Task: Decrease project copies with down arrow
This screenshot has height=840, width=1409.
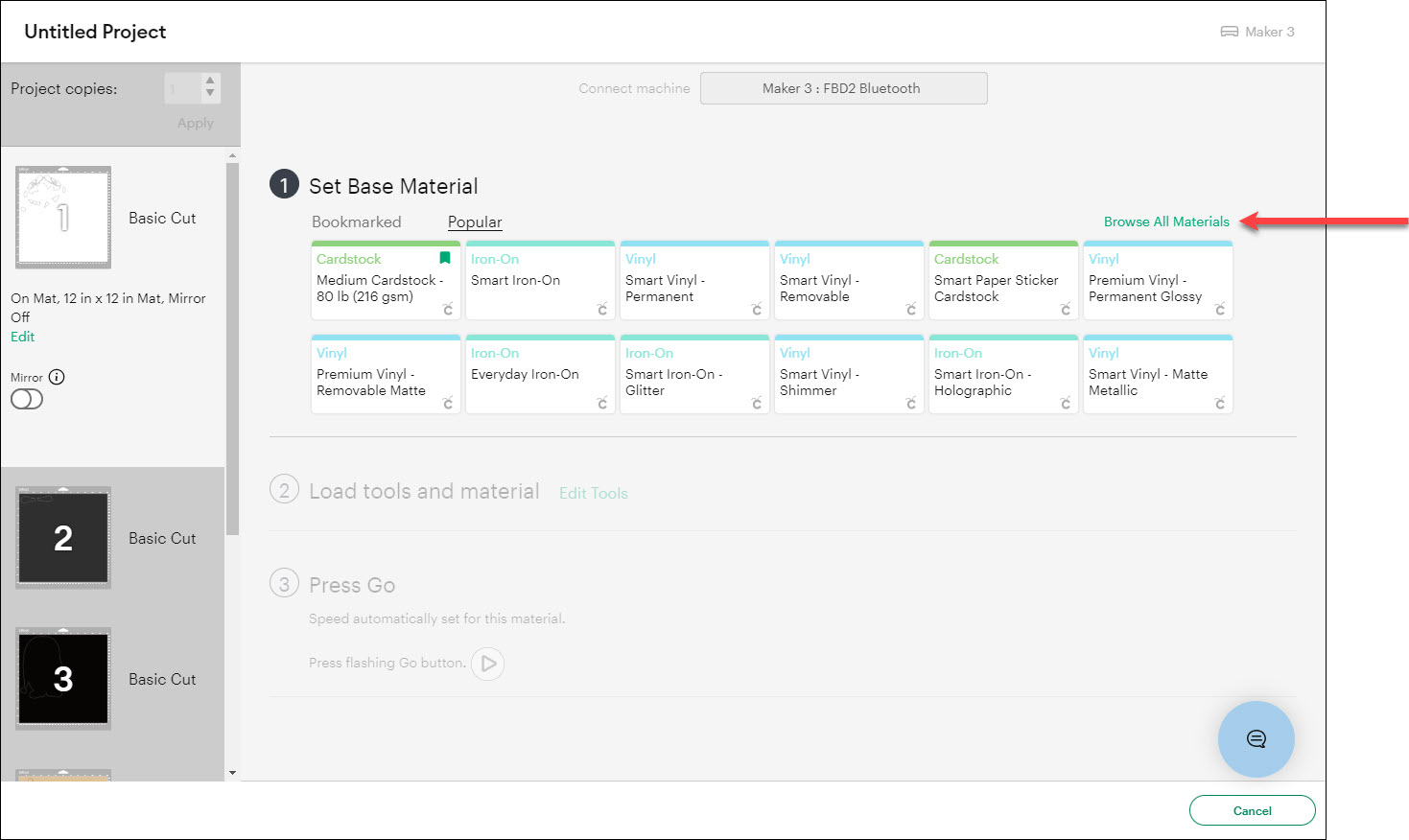Action: 210,94
